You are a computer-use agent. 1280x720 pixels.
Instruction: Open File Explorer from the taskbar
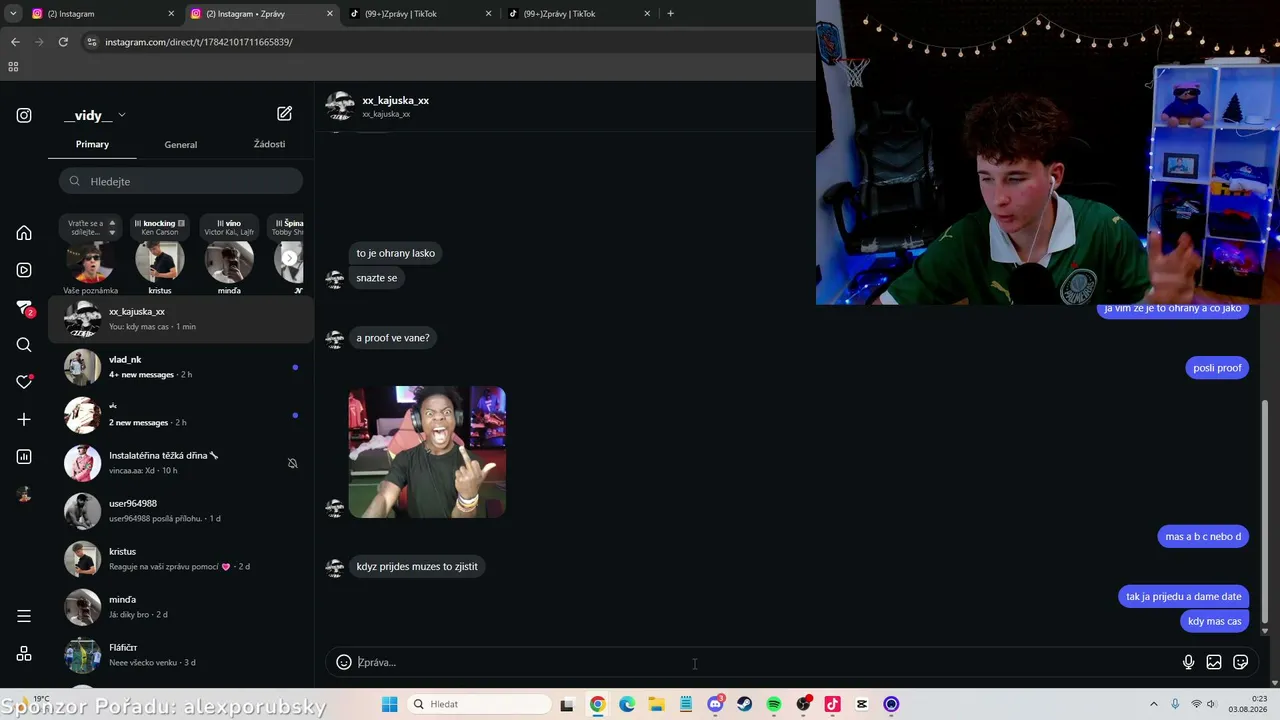click(656, 704)
